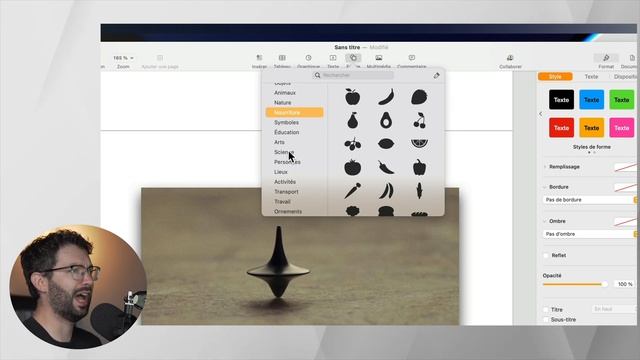Insert the tomato shape
This screenshot has height=360, width=640.
coord(352,167)
